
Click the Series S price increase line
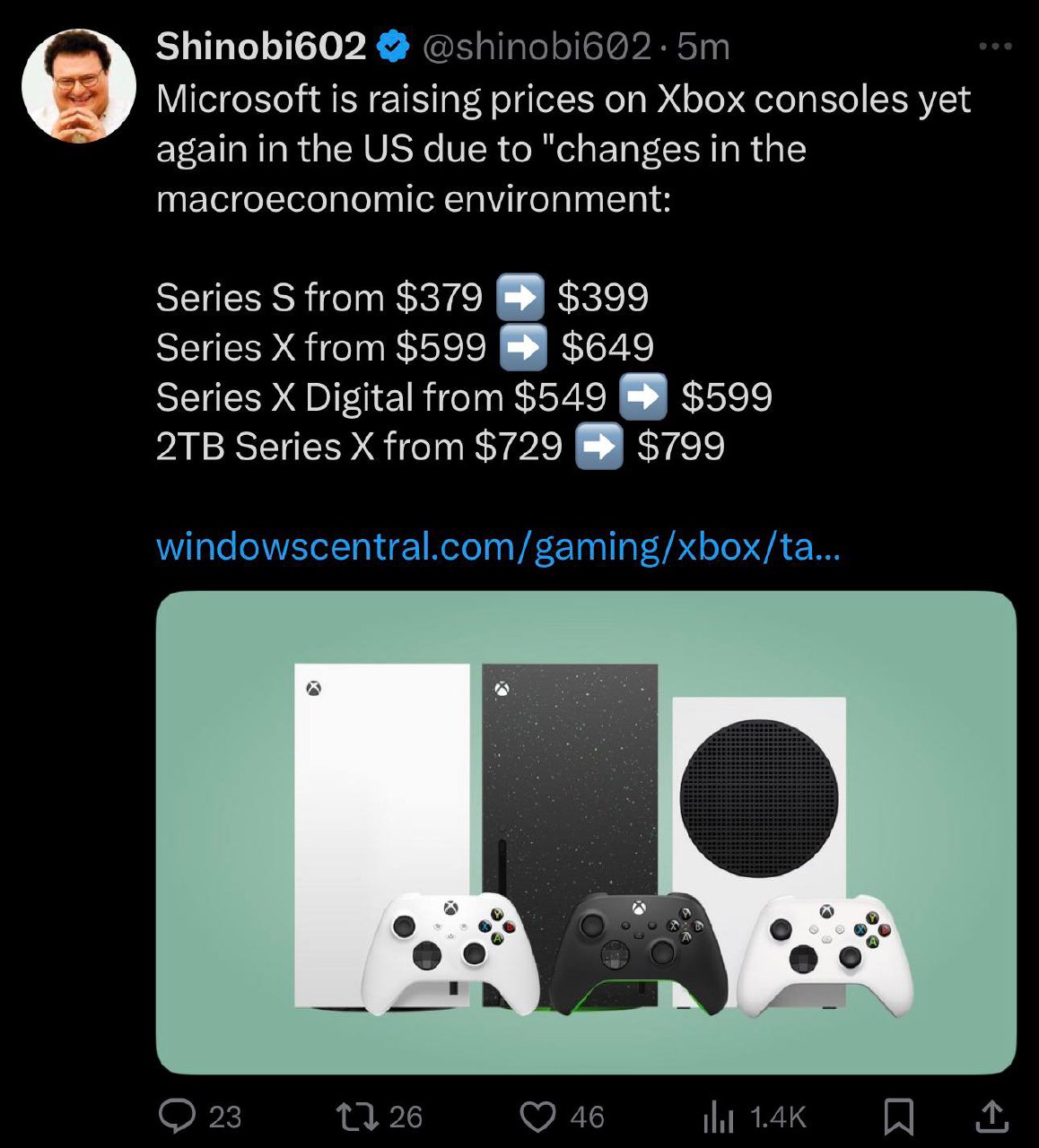tap(402, 298)
